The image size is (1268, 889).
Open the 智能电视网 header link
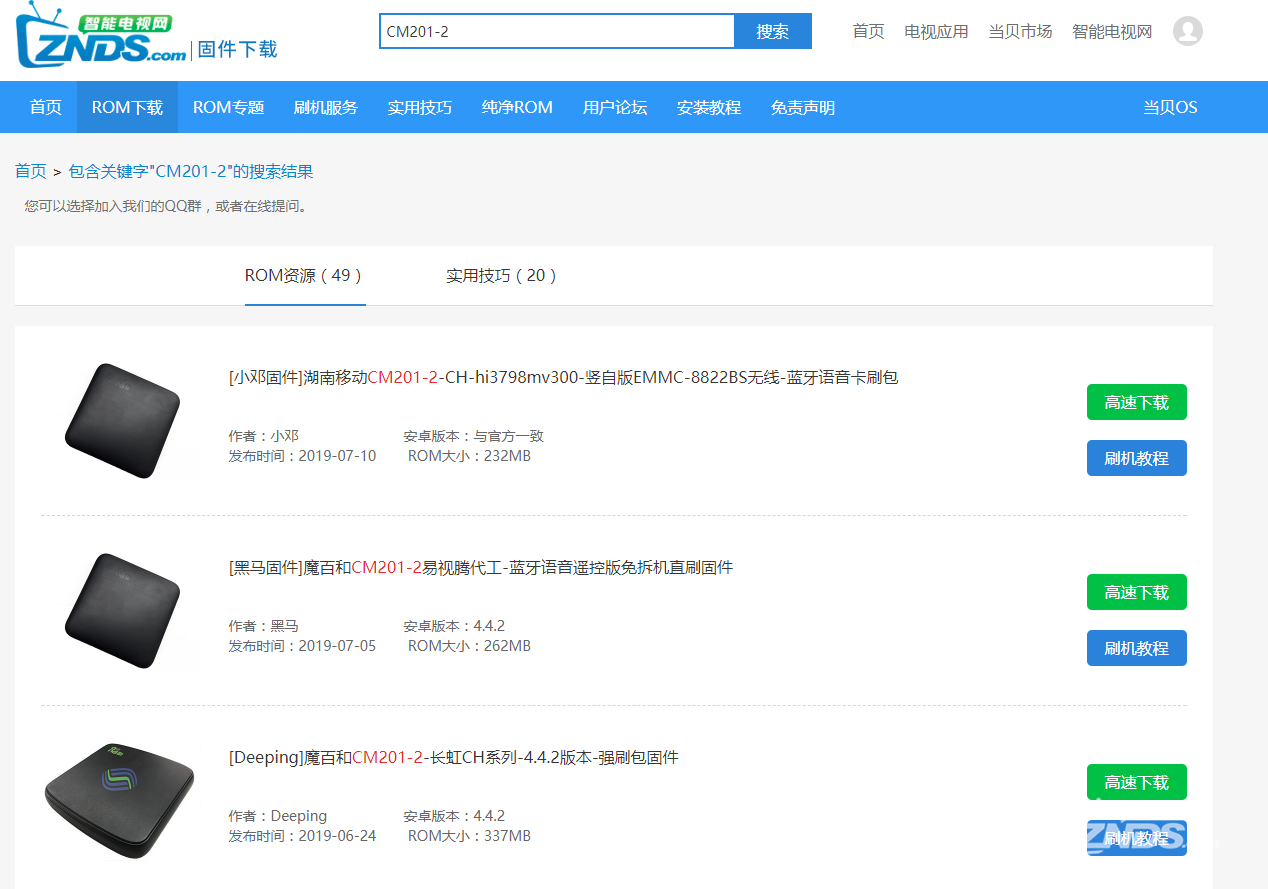click(1112, 31)
